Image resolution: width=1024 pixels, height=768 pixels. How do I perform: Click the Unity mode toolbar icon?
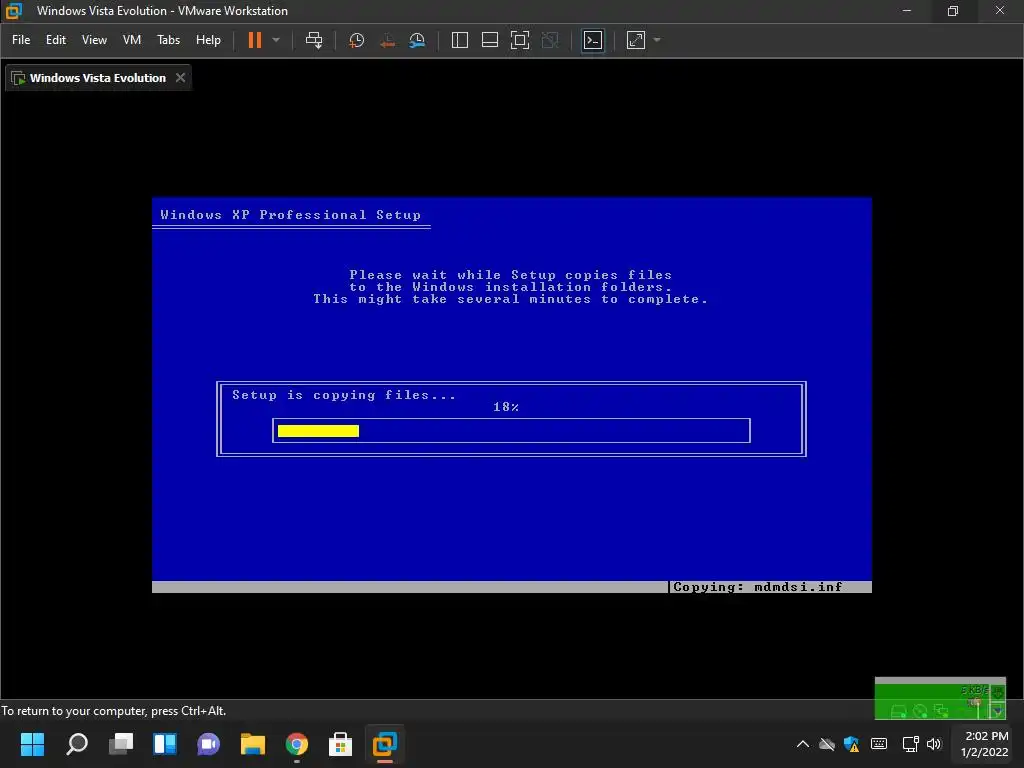click(x=551, y=40)
